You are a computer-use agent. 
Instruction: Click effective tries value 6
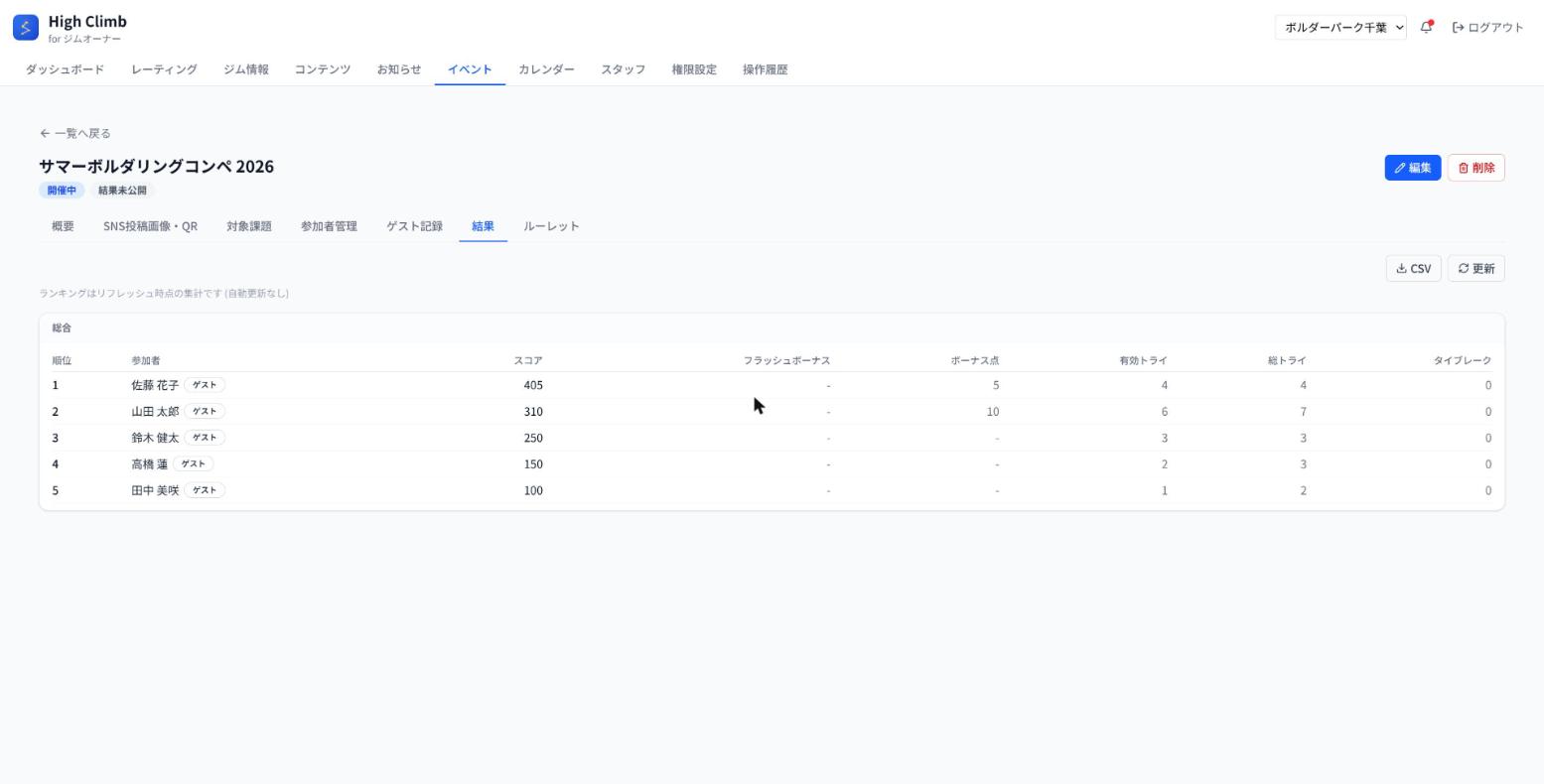(1164, 412)
